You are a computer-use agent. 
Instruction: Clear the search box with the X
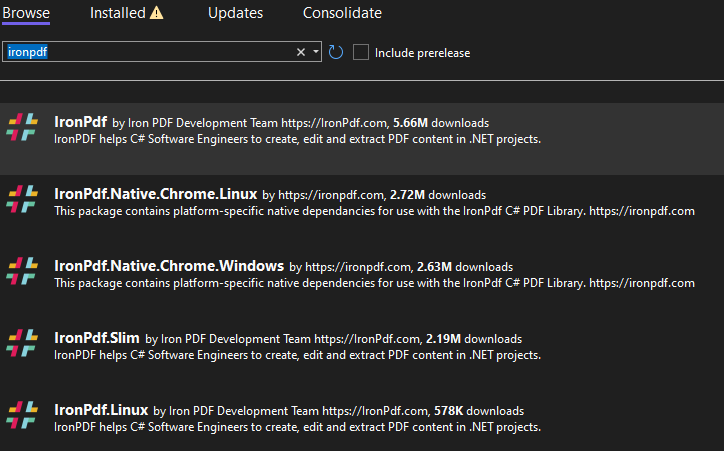(x=301, y=52)
